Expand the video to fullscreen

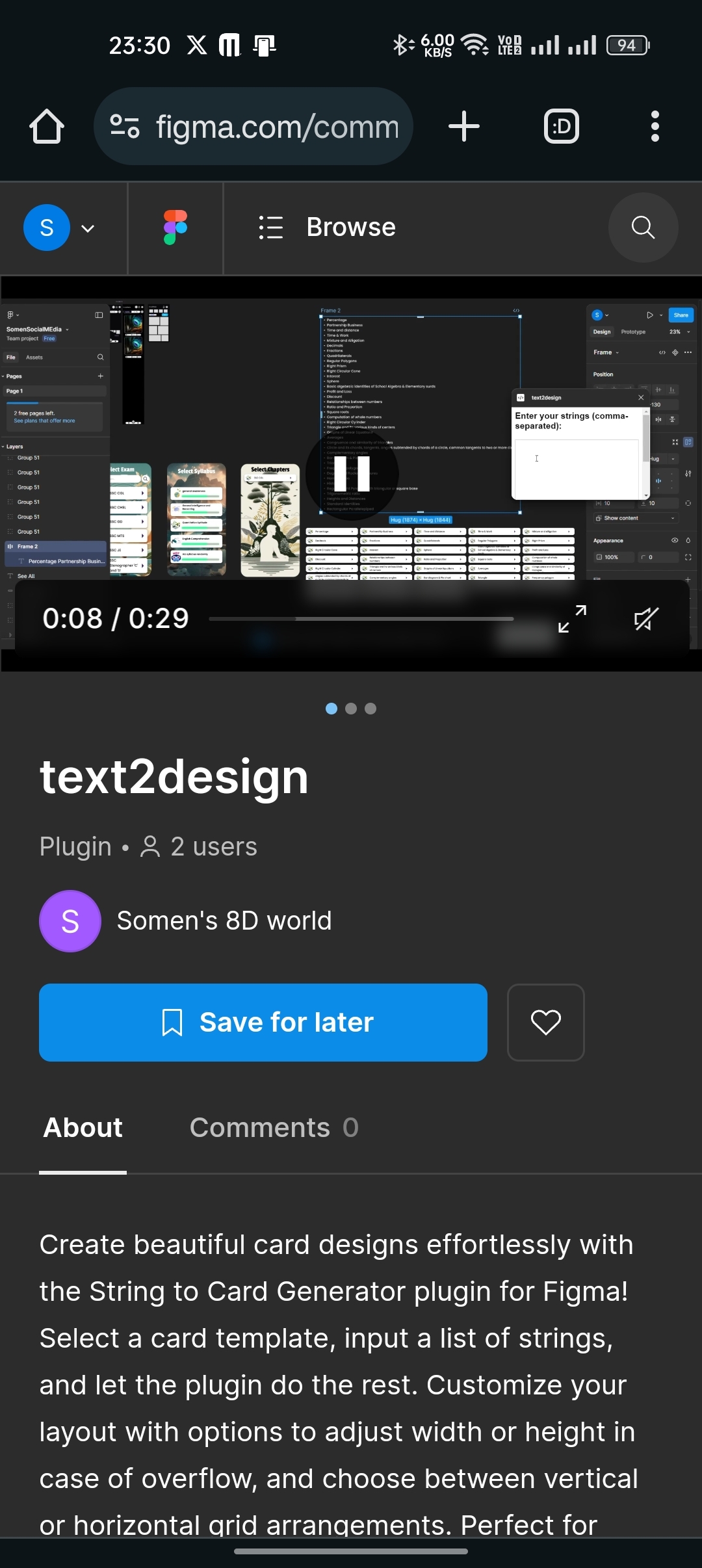pos(572,619)
